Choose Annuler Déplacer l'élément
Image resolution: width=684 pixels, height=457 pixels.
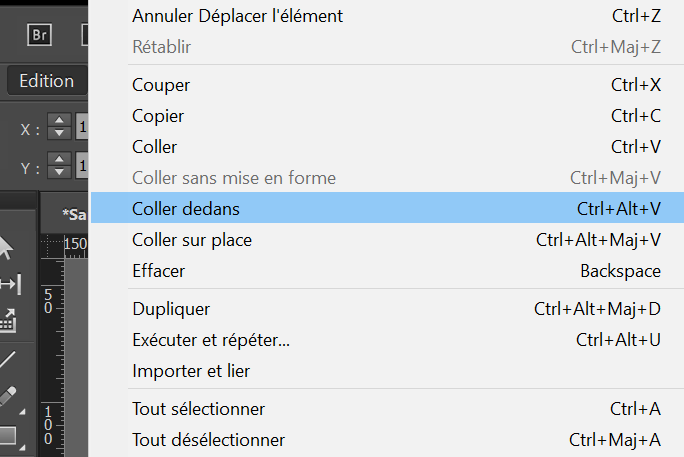click(x=237, y=16)
